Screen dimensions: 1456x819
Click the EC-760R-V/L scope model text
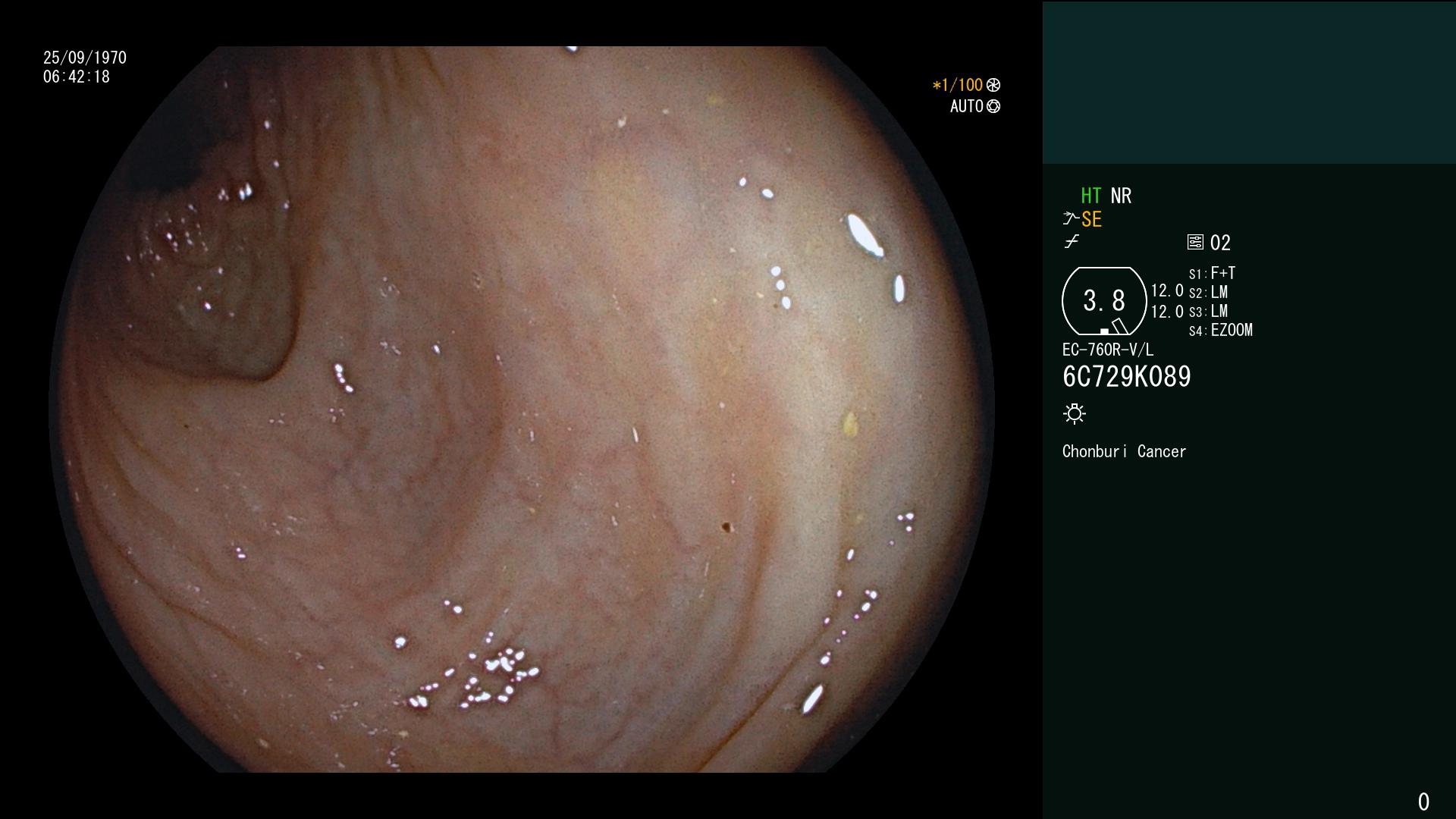(x=1108, y=350)
